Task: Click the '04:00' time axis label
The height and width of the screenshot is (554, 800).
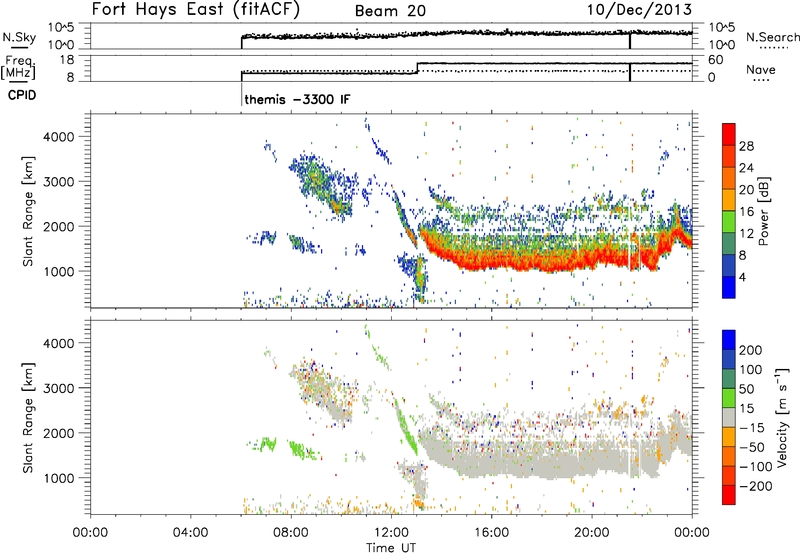Action: [190, 533]
